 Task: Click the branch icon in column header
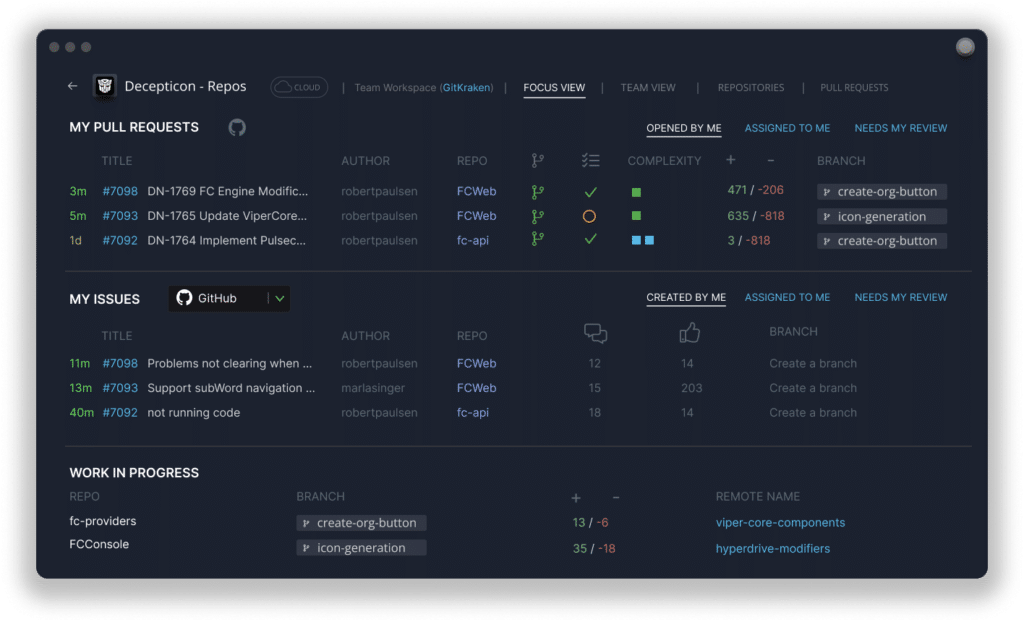[537, 161]
